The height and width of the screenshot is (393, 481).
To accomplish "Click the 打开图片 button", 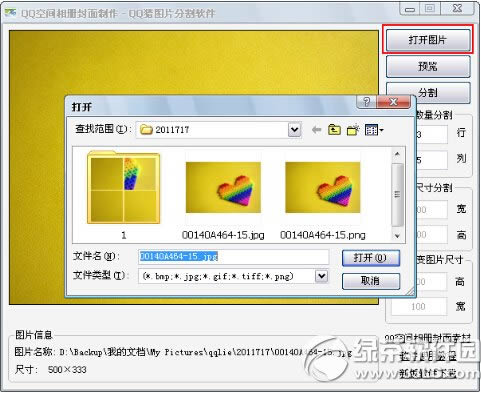I will point(428,40).
